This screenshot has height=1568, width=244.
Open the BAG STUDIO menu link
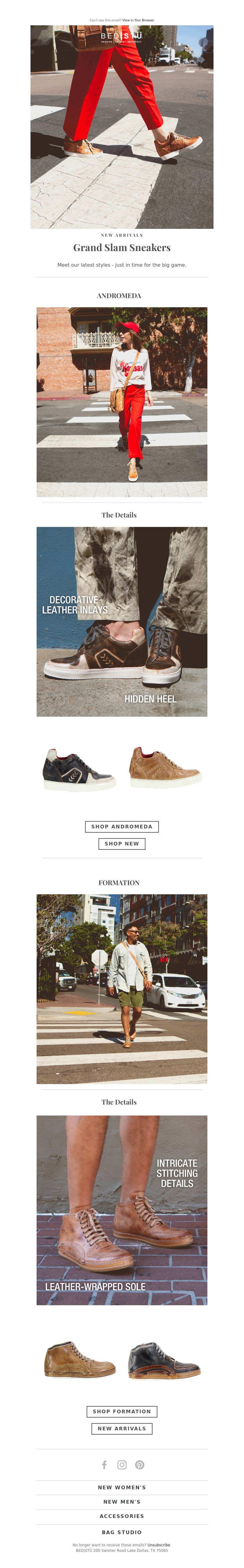pyautogui.click(x=122, y=1532)
